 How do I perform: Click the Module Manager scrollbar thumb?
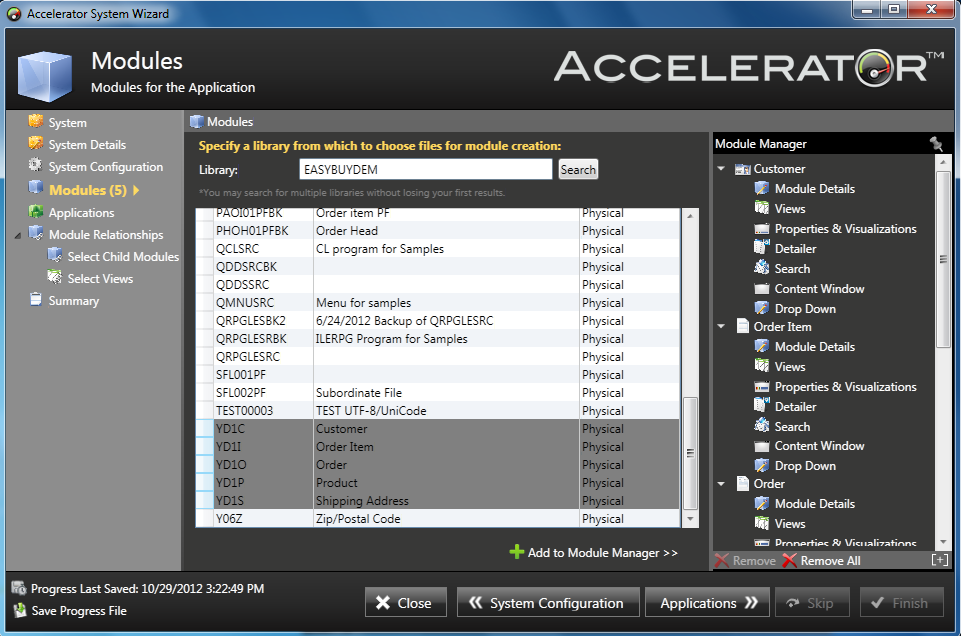point(943,259)
